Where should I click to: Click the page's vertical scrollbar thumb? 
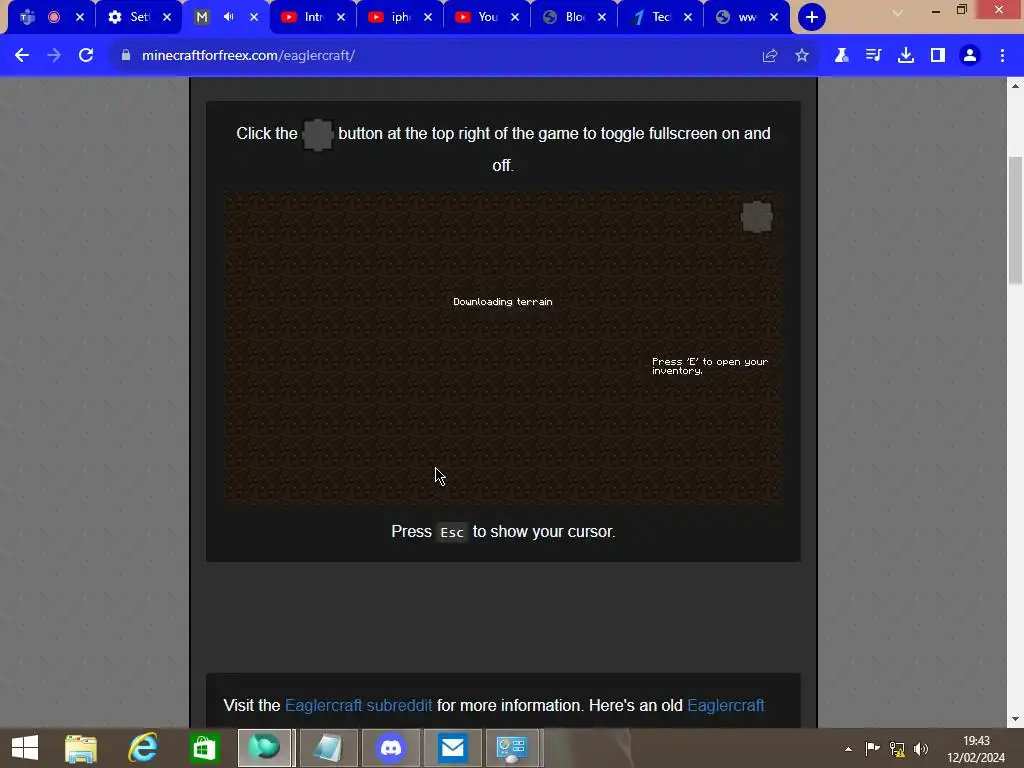pos(1015,220)
